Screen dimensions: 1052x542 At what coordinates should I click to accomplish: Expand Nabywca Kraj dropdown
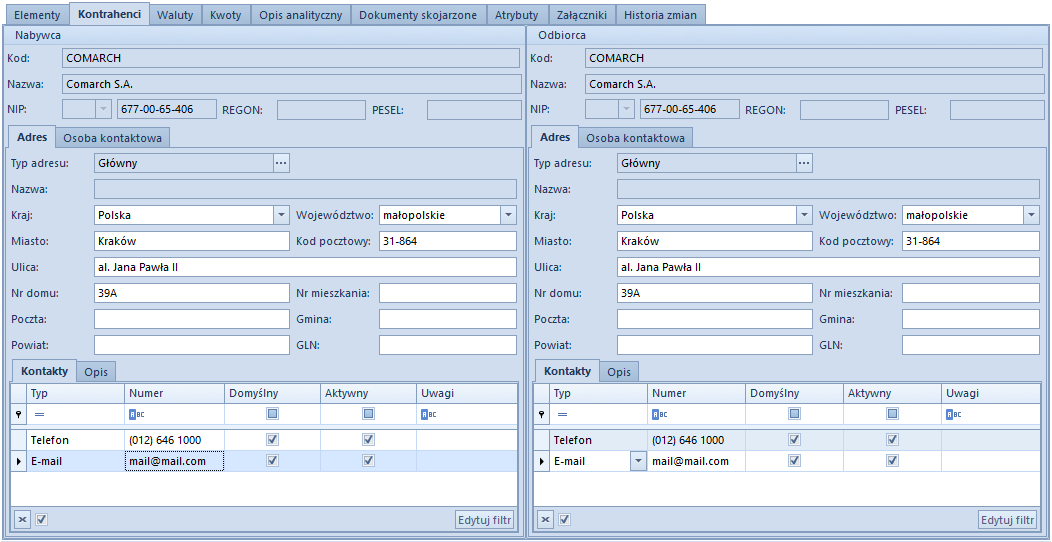(x=281, y=215)
